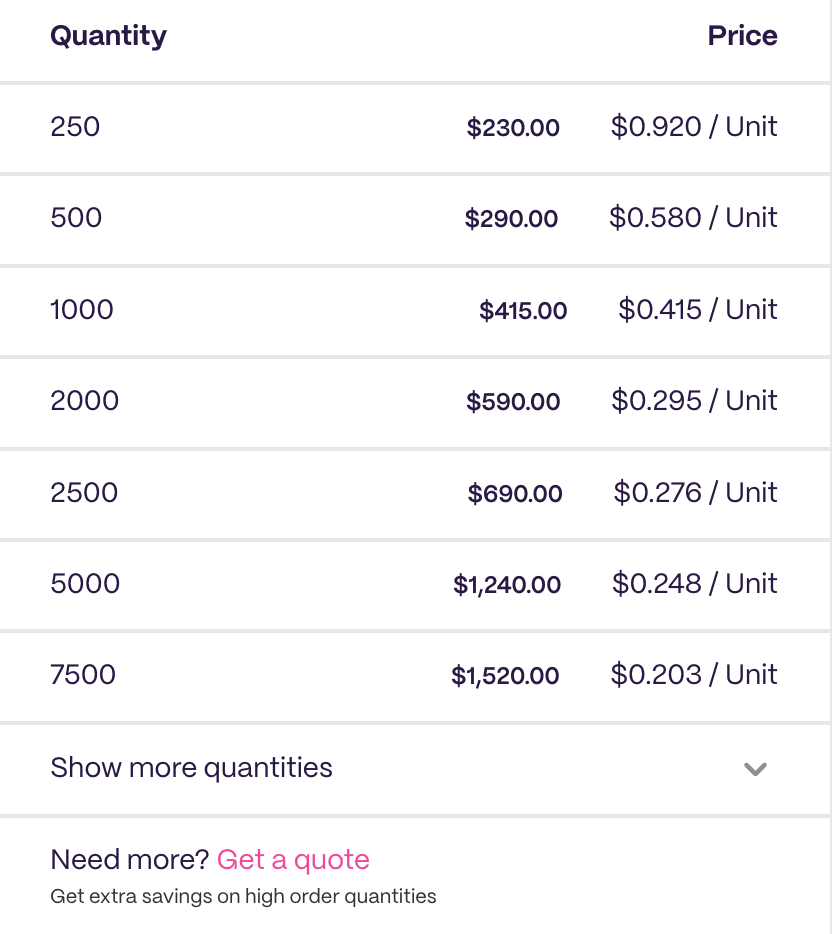The width and height of the screenshot is (832, 934).
Task: Click the $230.00 total price
Action: click(x=513, y=128)
